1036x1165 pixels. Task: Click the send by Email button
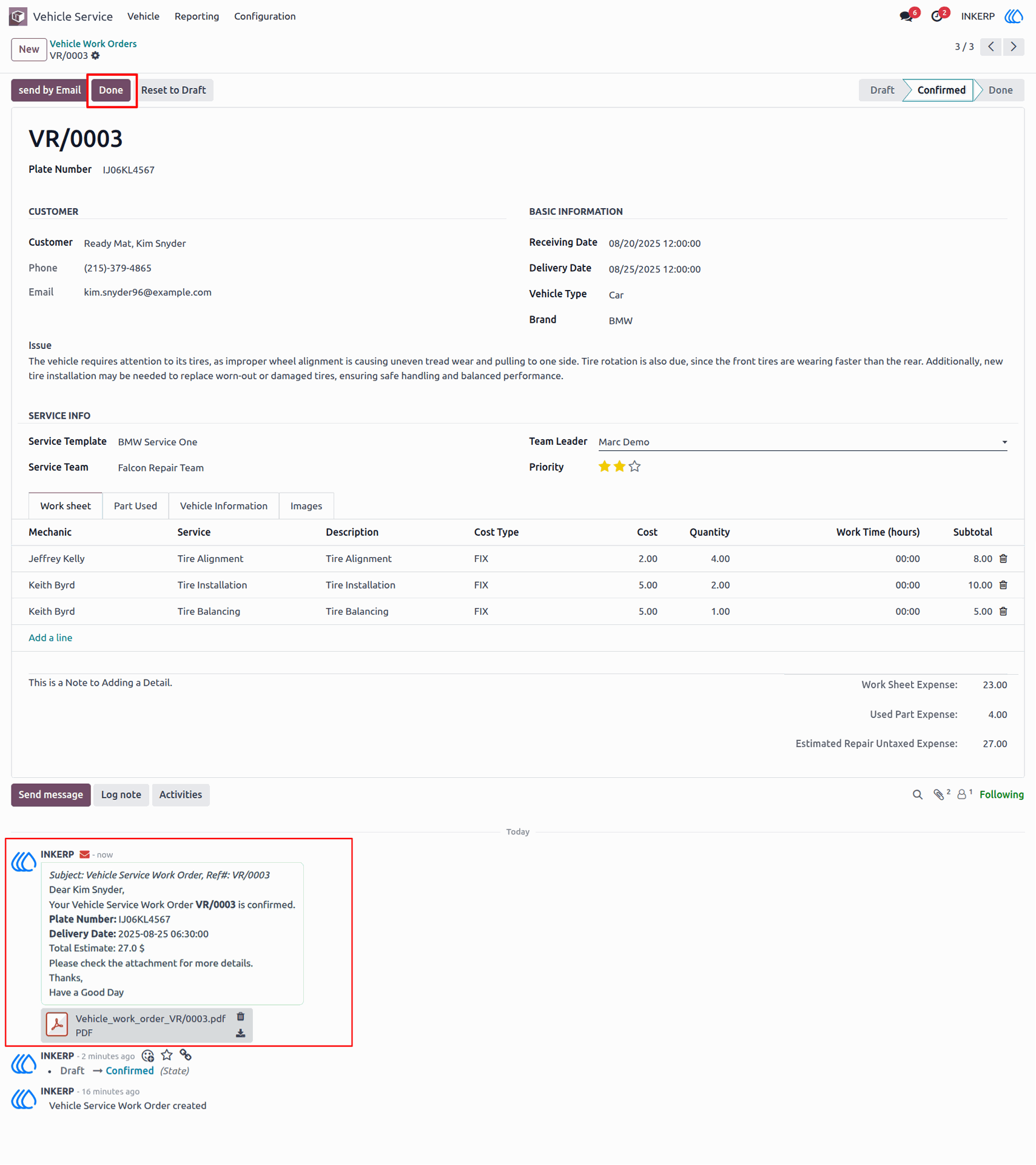point(50,90)
